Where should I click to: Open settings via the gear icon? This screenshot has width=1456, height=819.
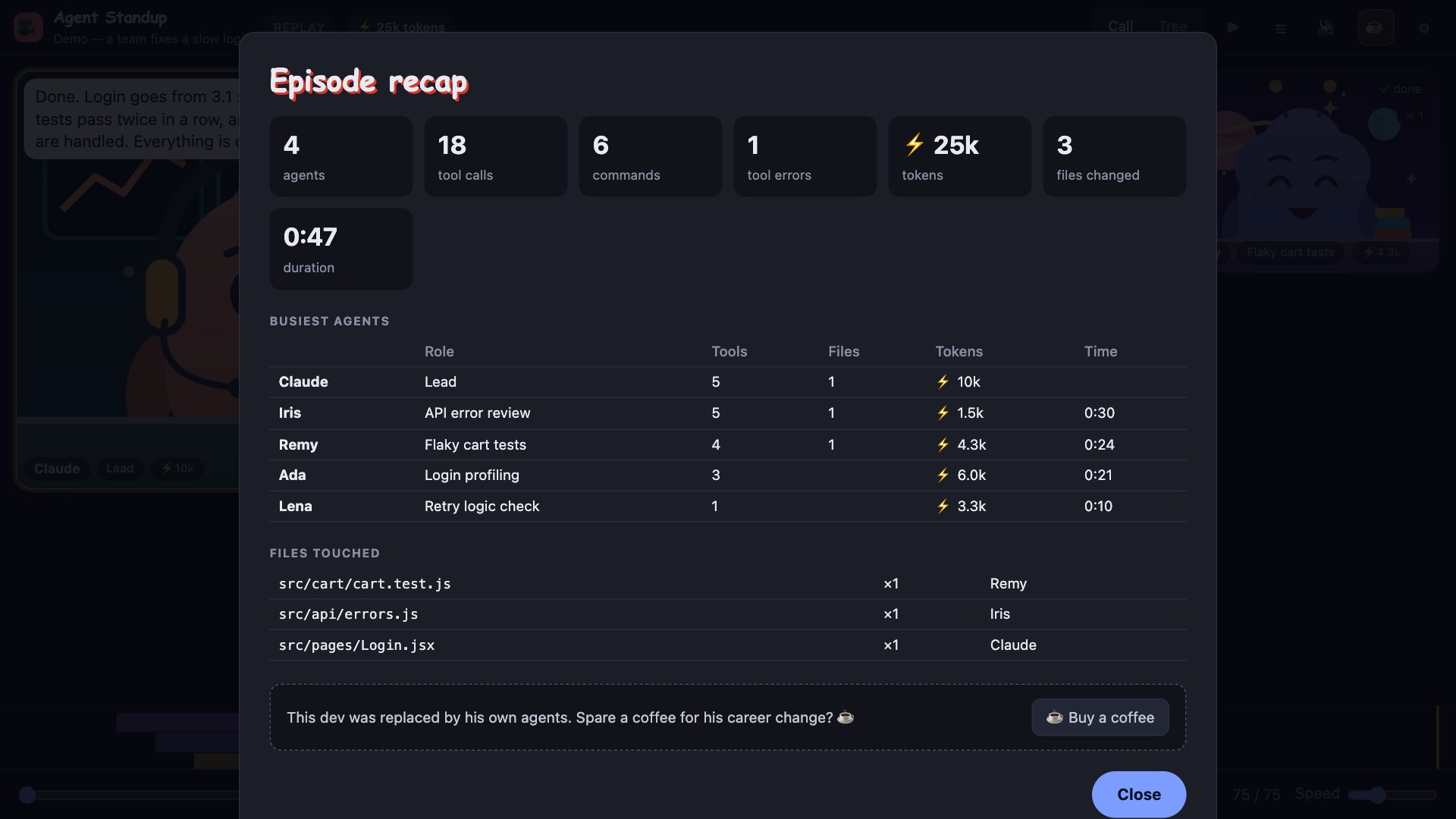click(1424, 28)
